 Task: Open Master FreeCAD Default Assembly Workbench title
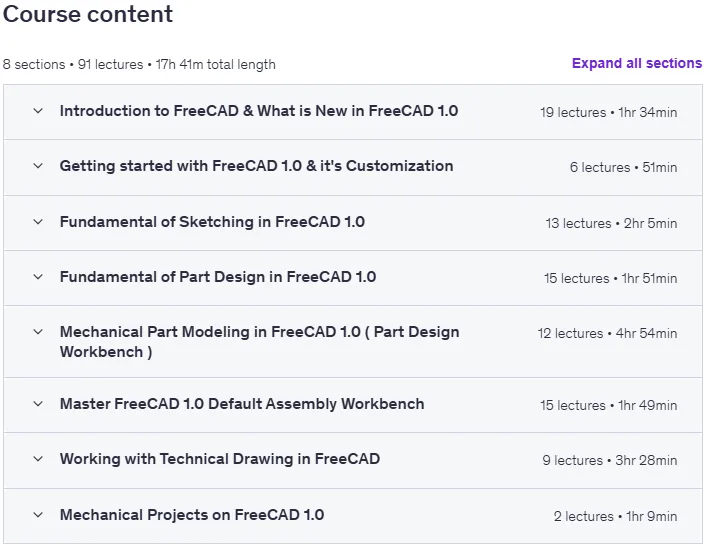tap(242, 404)
